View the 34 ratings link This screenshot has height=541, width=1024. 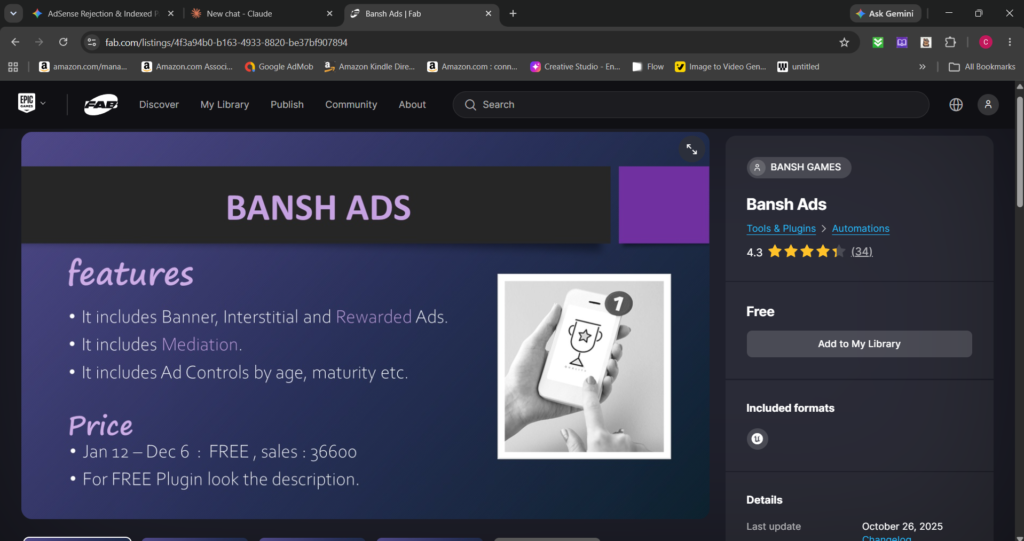coord(861,252)
